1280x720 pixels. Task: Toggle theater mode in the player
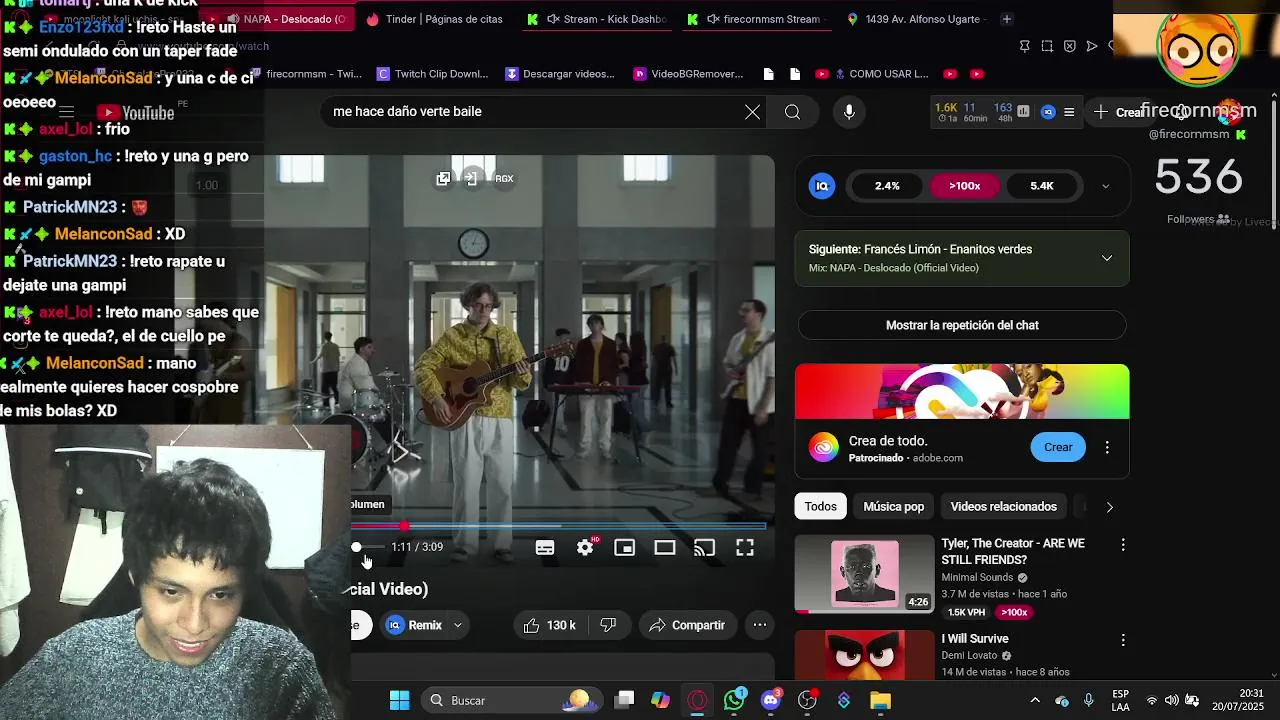(x=665, y=548)
